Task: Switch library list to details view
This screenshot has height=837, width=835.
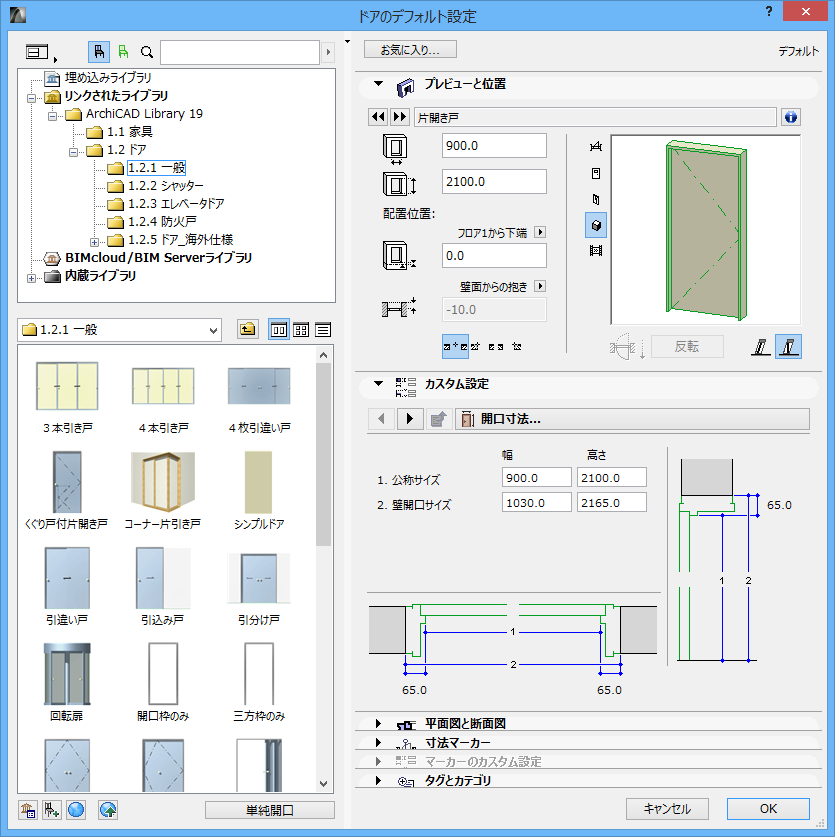Action: [x=322, y=331]
